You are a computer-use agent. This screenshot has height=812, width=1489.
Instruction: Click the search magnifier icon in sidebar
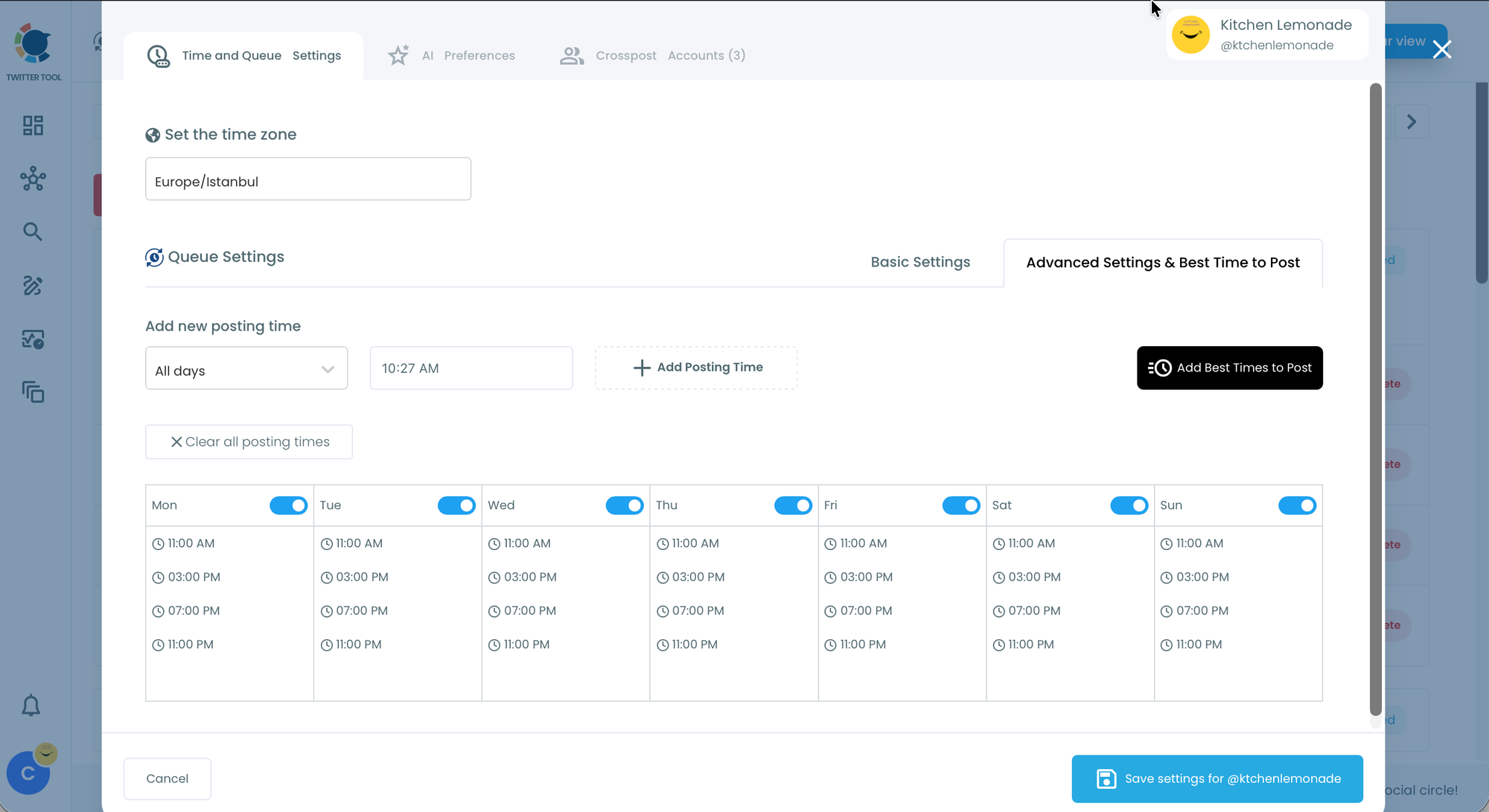point(33,231)
